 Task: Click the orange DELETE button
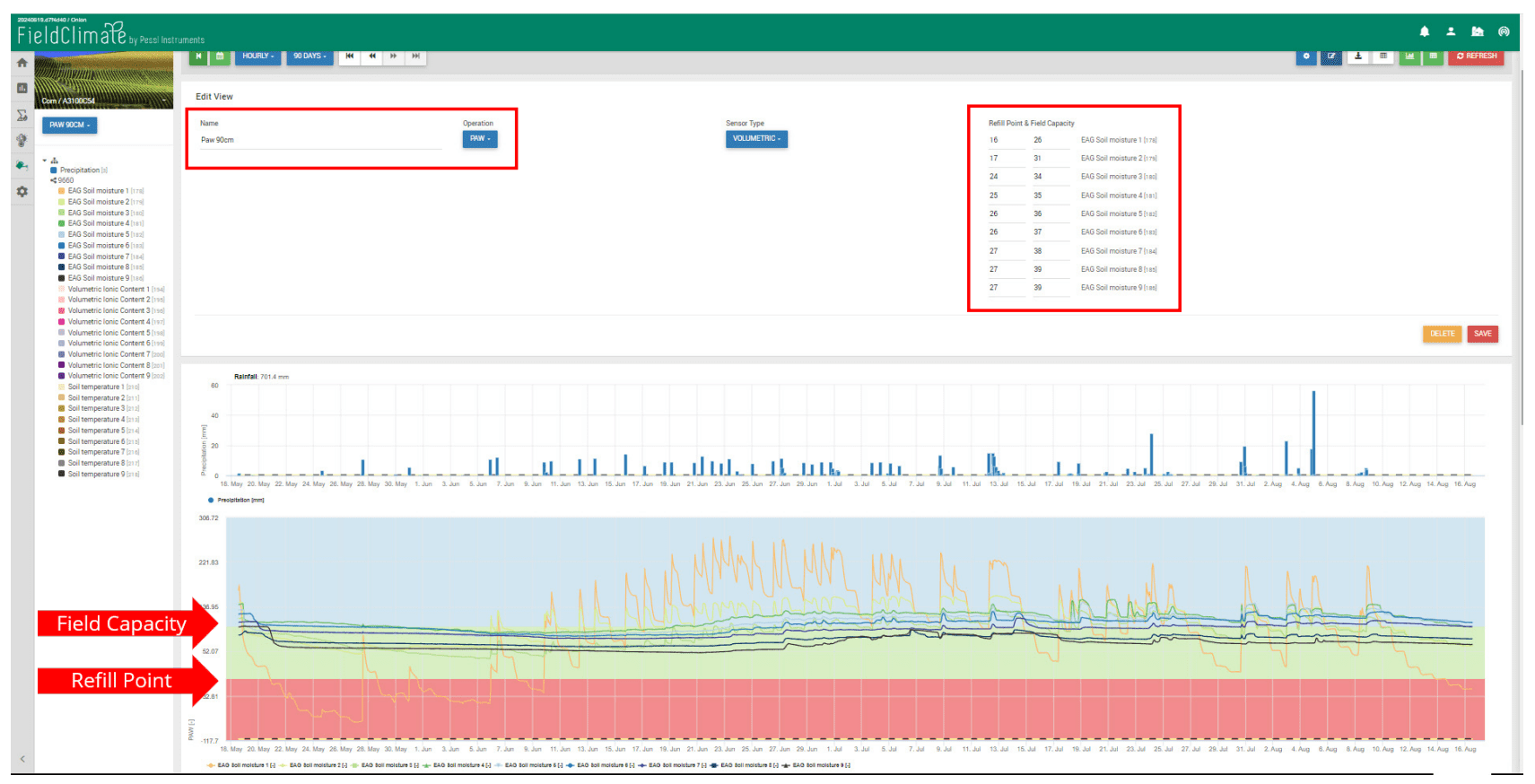pos(1442,334)
